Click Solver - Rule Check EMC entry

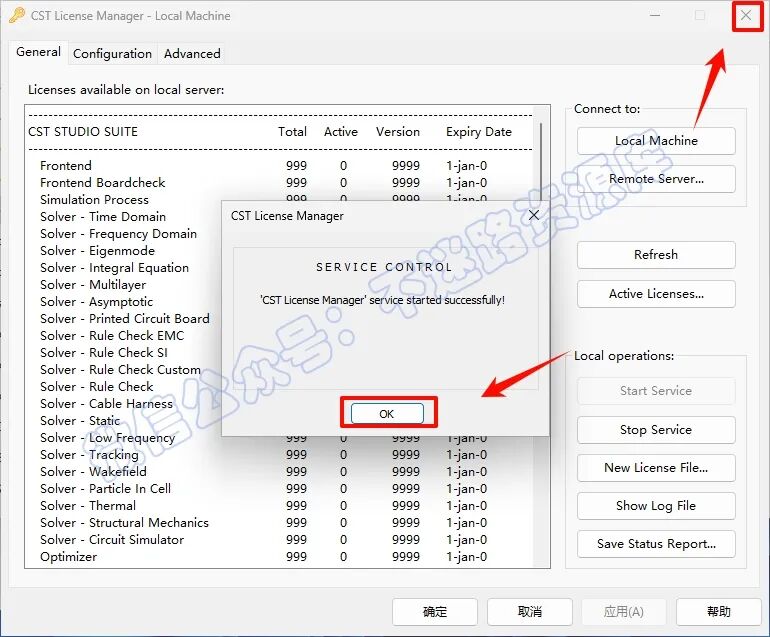pyautogui.click(x=112, y=335)
